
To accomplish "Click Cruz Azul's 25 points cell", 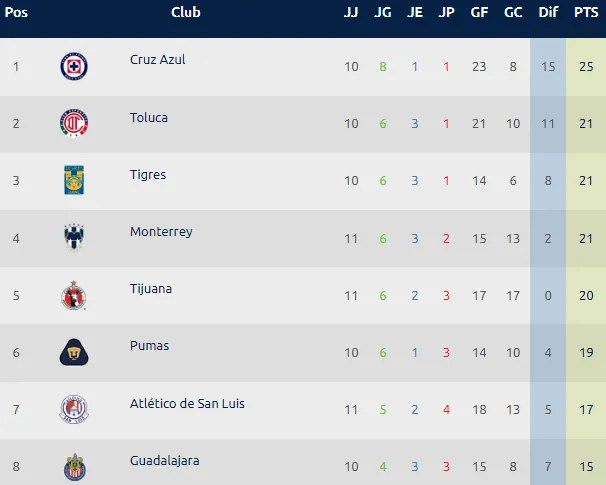I will (x=586, y=67).
